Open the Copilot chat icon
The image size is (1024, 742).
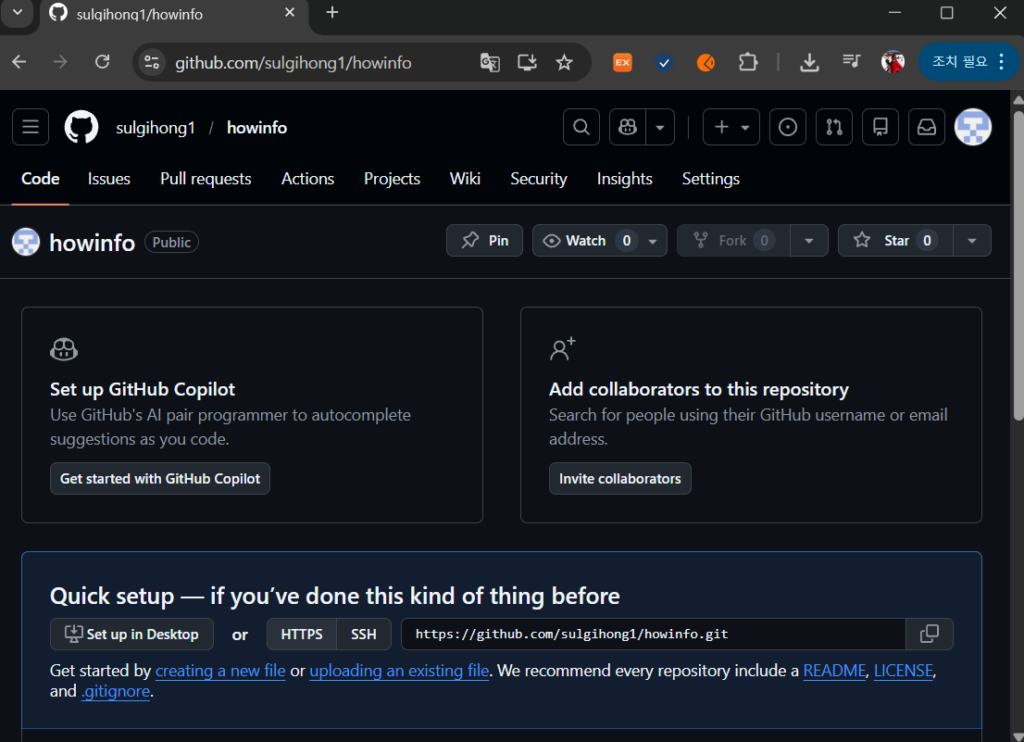click(628, 127)
